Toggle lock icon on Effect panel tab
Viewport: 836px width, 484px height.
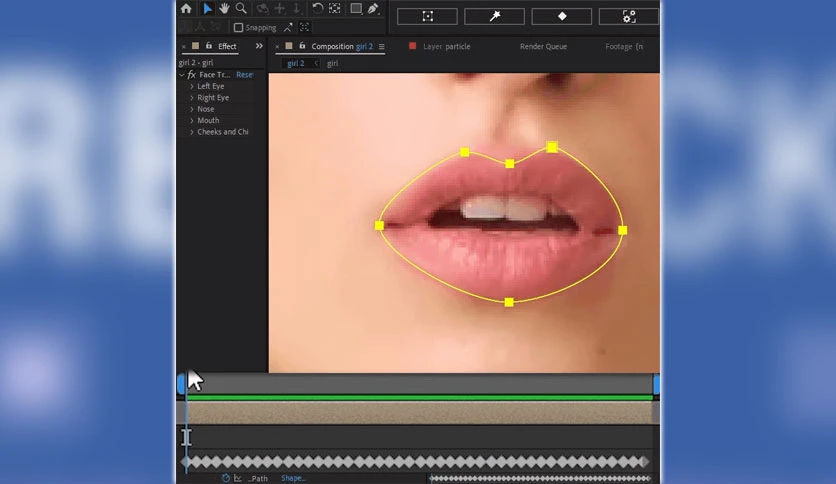[x=209, y=46]
